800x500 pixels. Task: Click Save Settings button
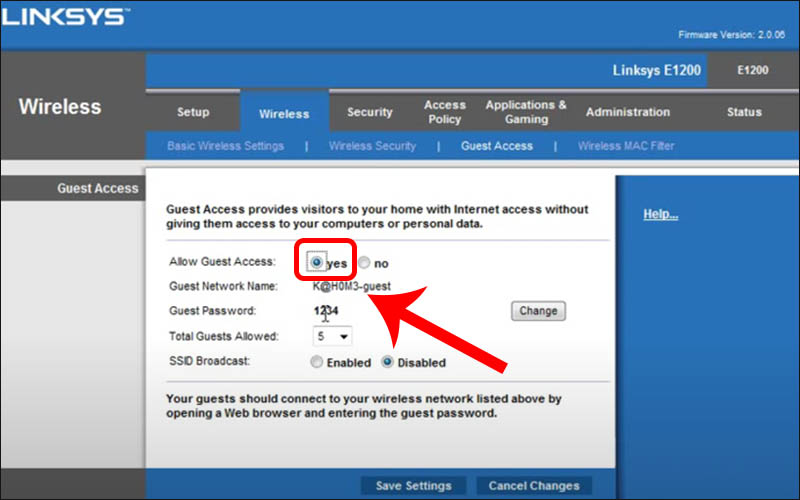click(413, 486)
